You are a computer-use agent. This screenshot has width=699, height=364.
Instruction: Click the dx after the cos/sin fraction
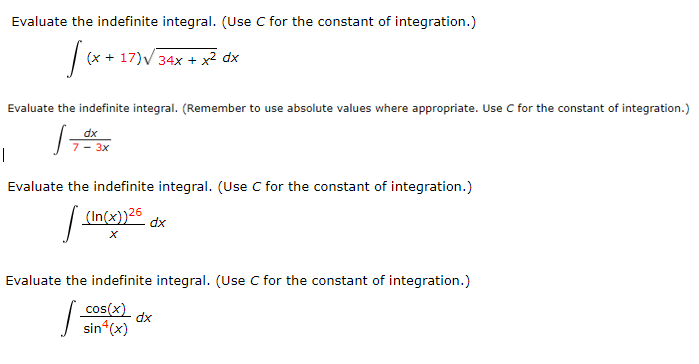tap(144, 317)
